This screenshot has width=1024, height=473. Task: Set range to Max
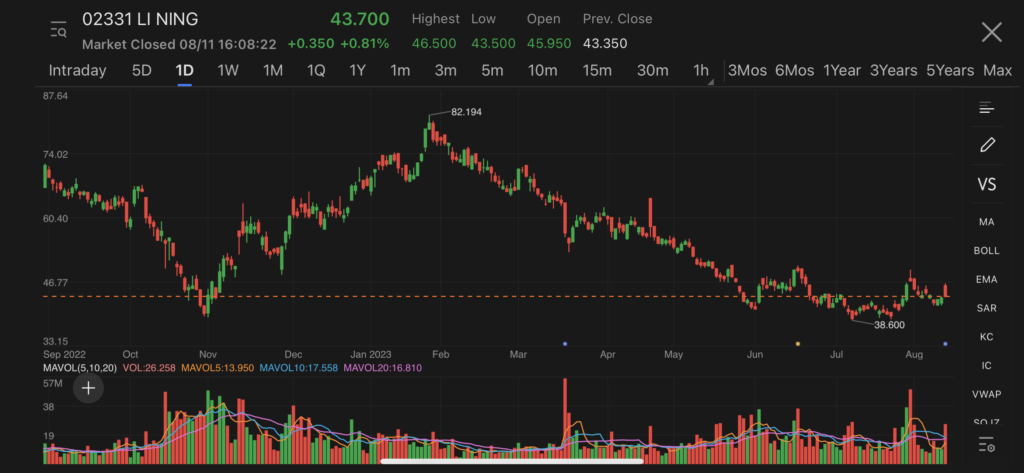997,71
